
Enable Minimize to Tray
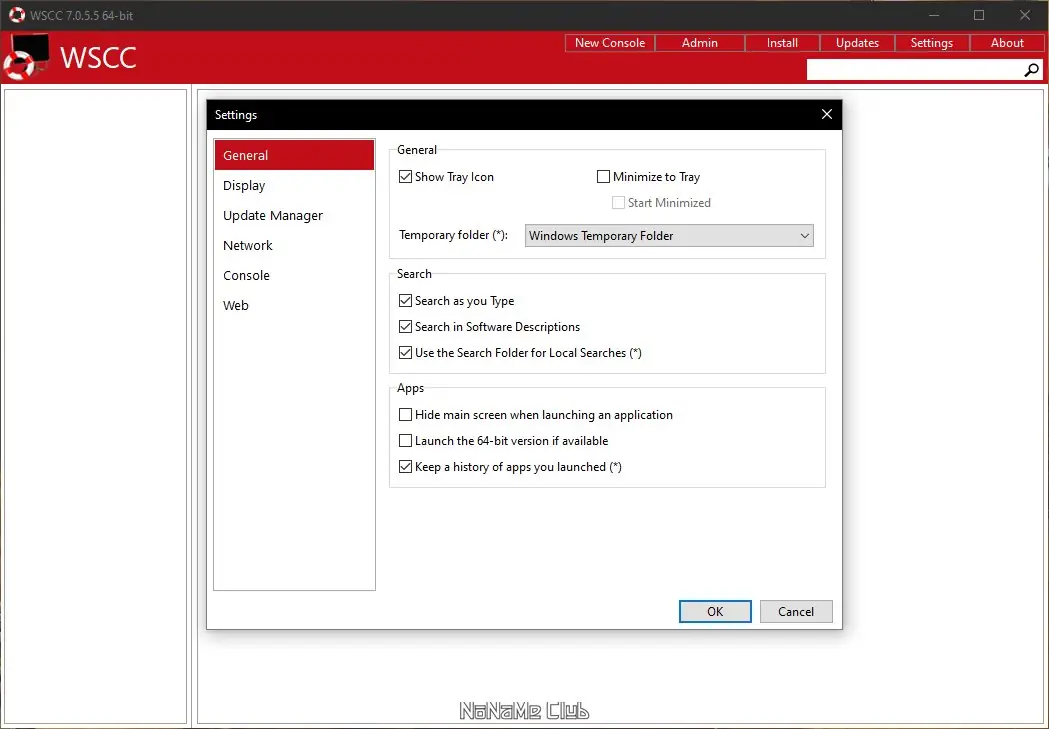604,176
